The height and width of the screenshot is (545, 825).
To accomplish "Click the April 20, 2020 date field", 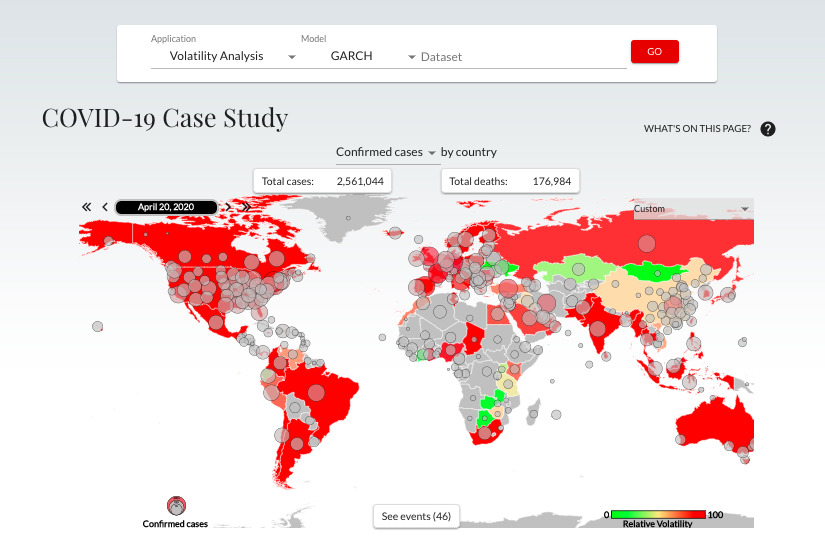I will [166, 207].
